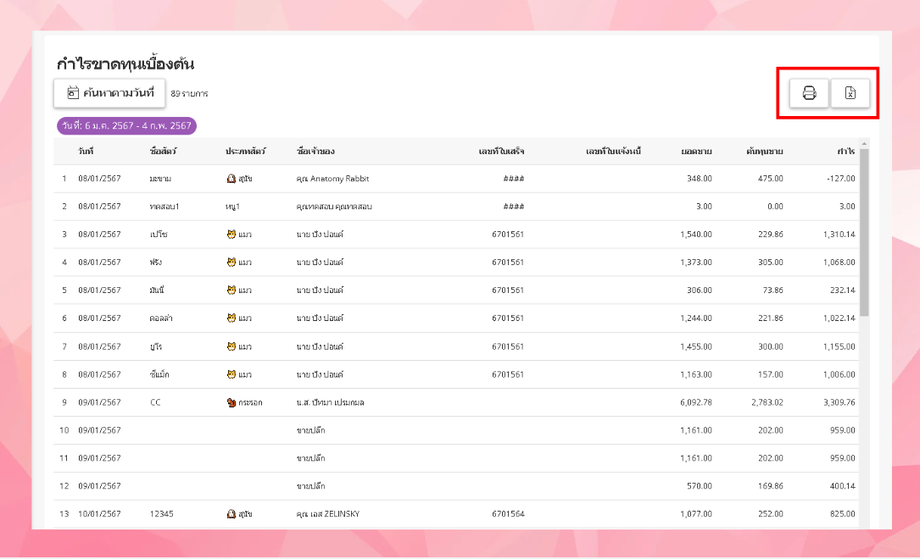Select owner คุณ Anatomy Rabbit in row 1
This screenshot has width=920, height=559.
click(x=333, y=178)
